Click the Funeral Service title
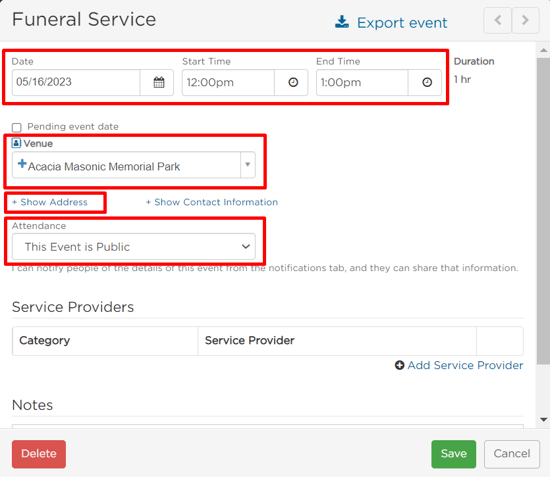Screen dimensions: 550x477 point(84,19)
